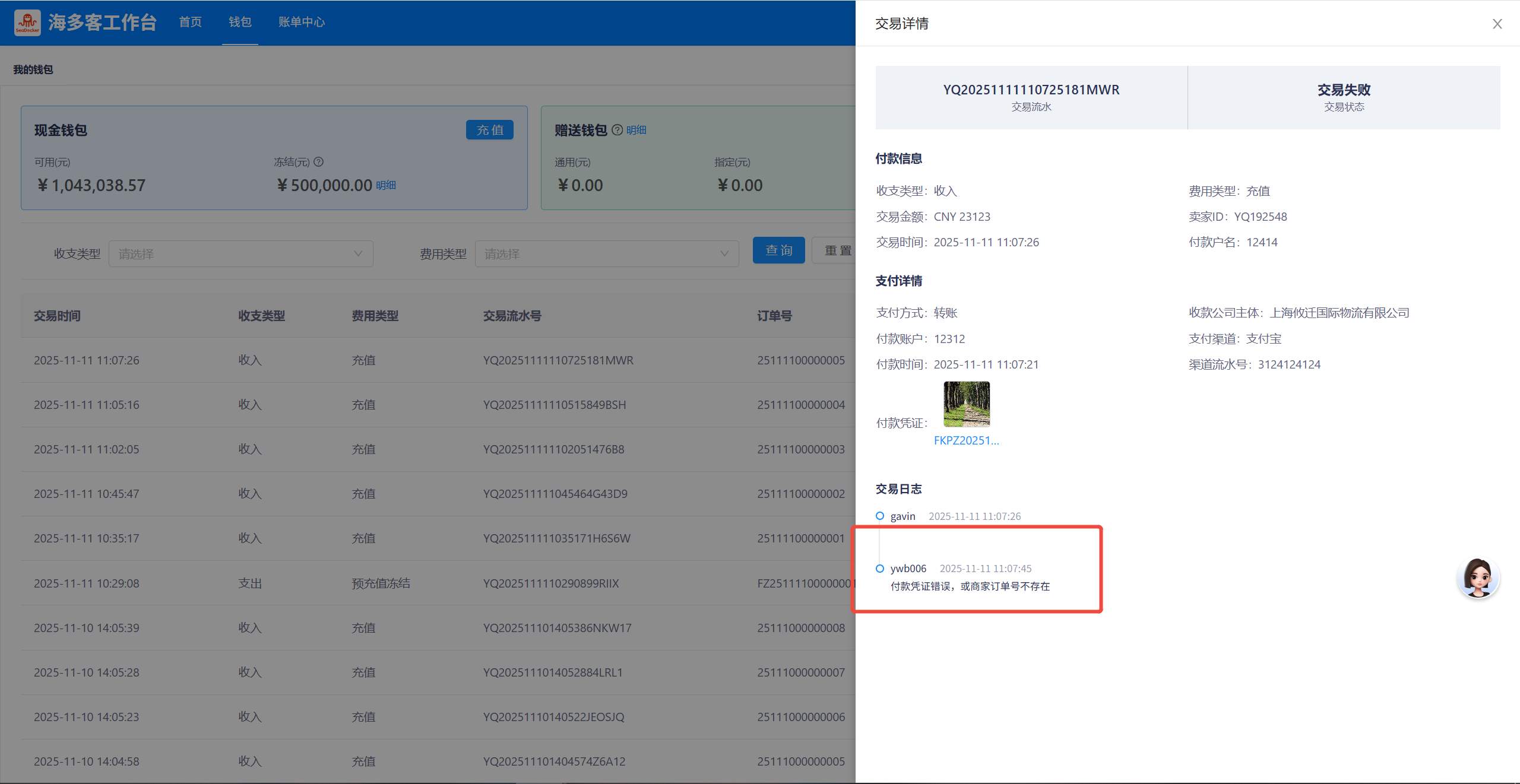The image size is (1520, 784).
Task: Open the FKPZ20251... voucher link
Action: click(x=966, y=440)
